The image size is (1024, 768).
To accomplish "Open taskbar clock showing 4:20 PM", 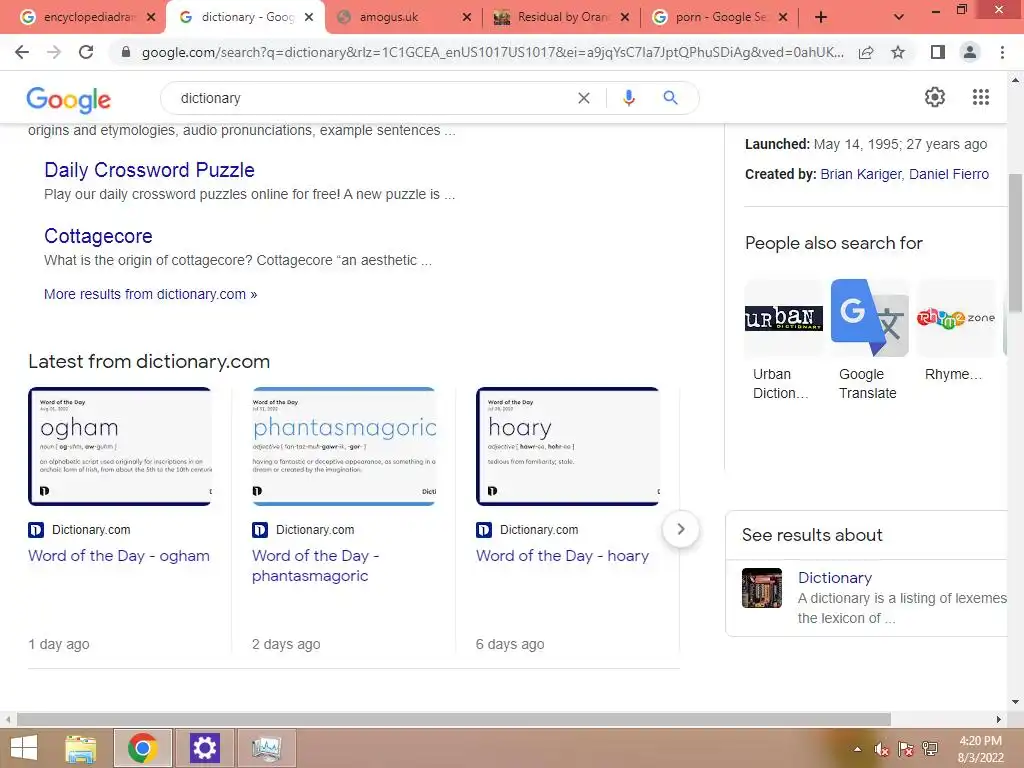I will coord(980,749).
